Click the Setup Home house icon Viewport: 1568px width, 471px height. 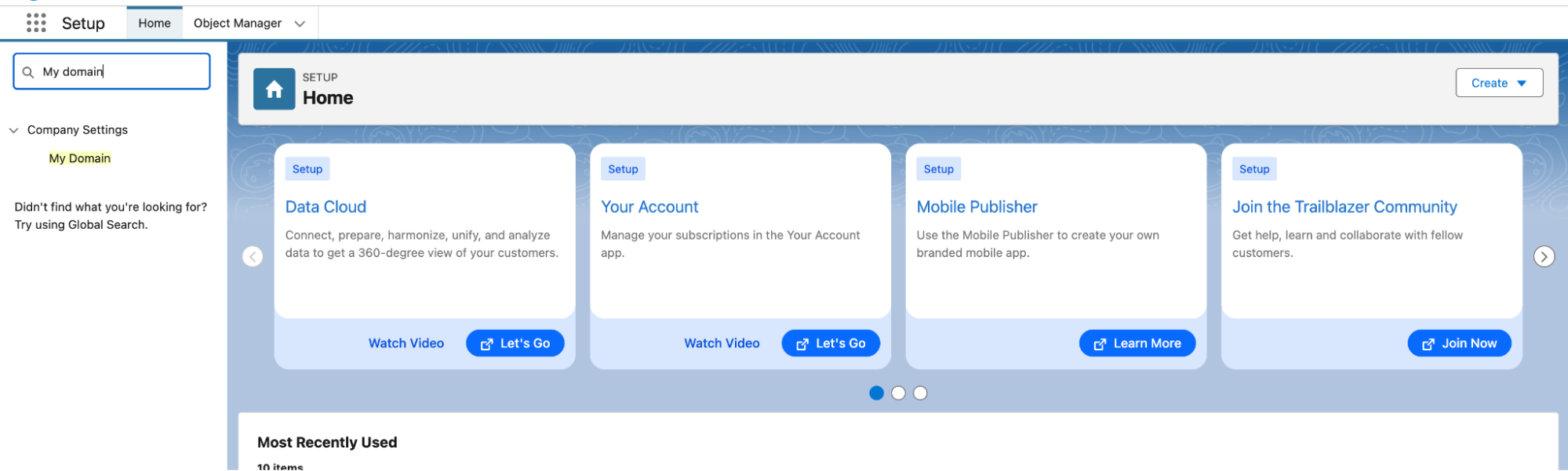pos(274,89)
